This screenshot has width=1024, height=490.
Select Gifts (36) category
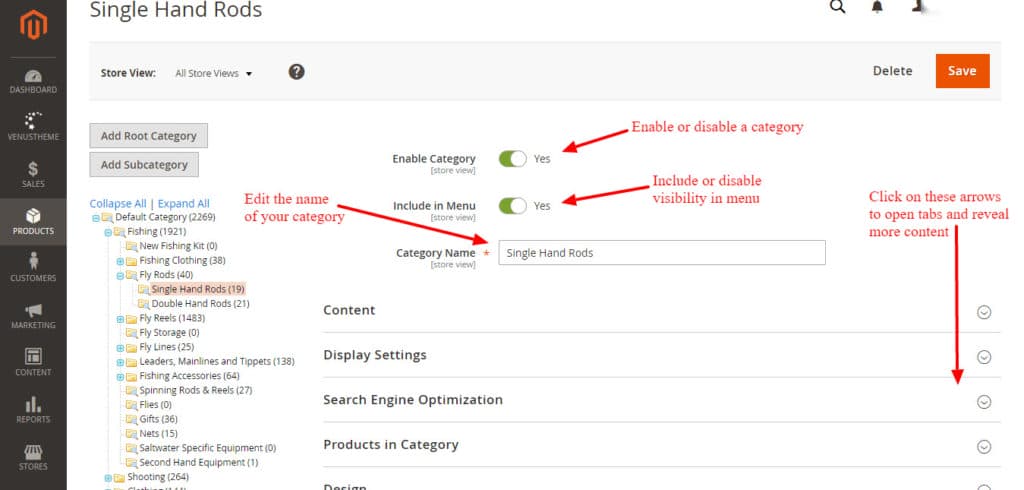click(158, 419)
